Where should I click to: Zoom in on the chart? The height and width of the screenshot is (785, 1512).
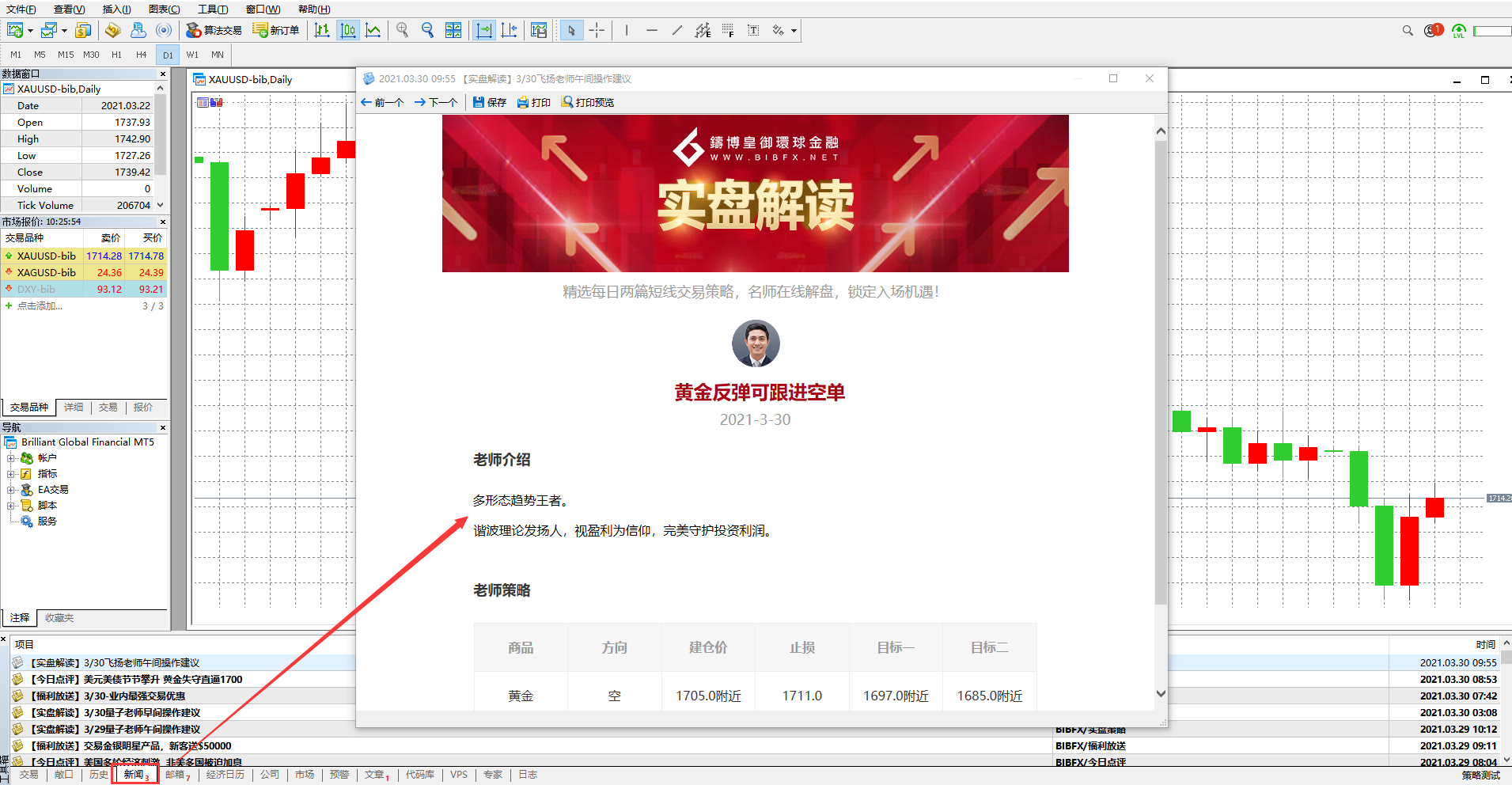pos(403,30)
